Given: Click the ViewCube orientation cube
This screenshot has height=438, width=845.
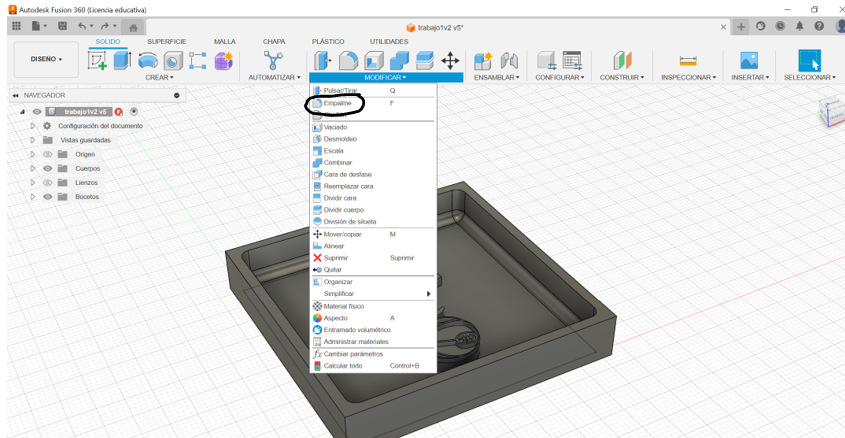Looking at the screenshot, I should pyautogui.click(x=833, y=111).
